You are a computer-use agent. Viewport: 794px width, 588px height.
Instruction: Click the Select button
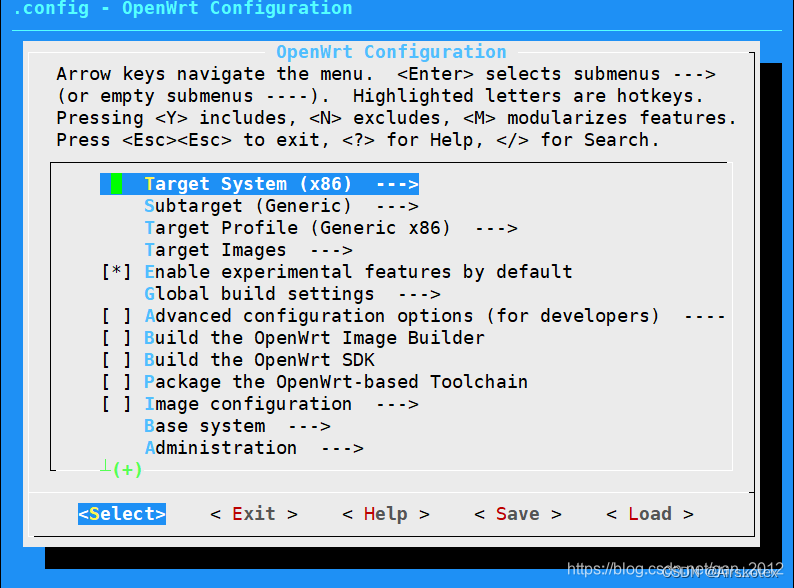click(122, 514)
